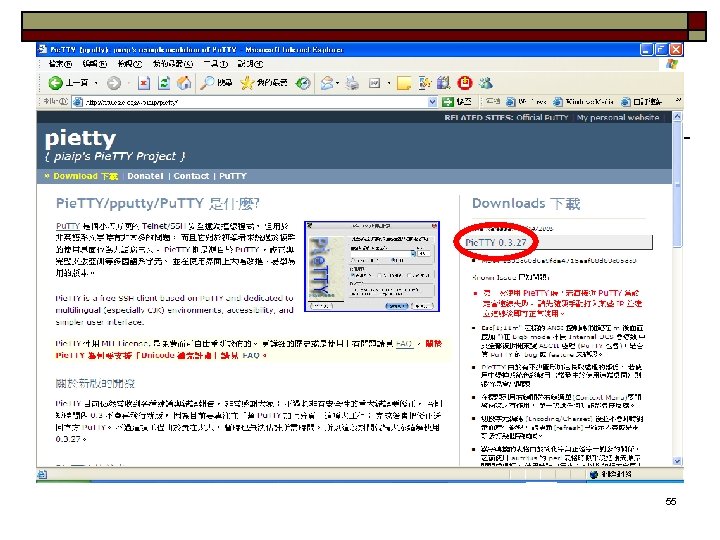Click the 移至 Go button

point(457,102)
